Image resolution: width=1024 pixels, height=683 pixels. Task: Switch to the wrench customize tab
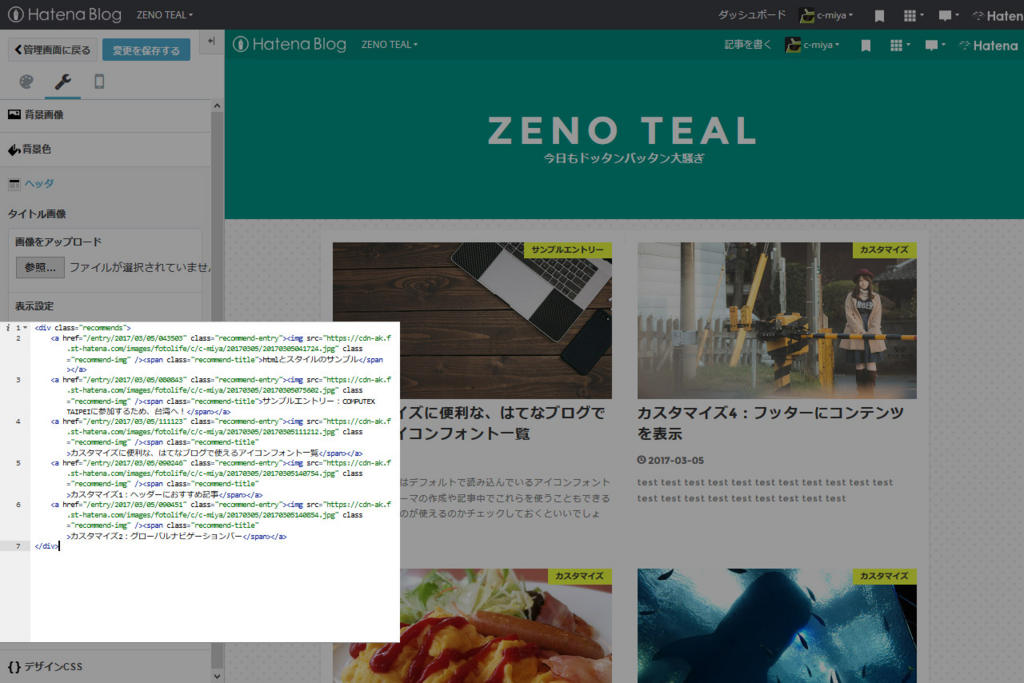(x=63, y=82)
